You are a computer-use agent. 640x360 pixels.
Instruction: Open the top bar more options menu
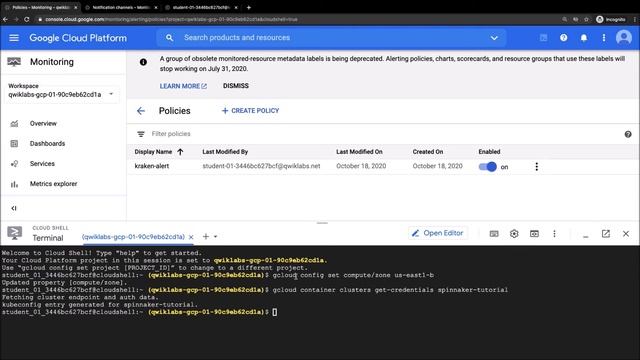click(604, 38)
